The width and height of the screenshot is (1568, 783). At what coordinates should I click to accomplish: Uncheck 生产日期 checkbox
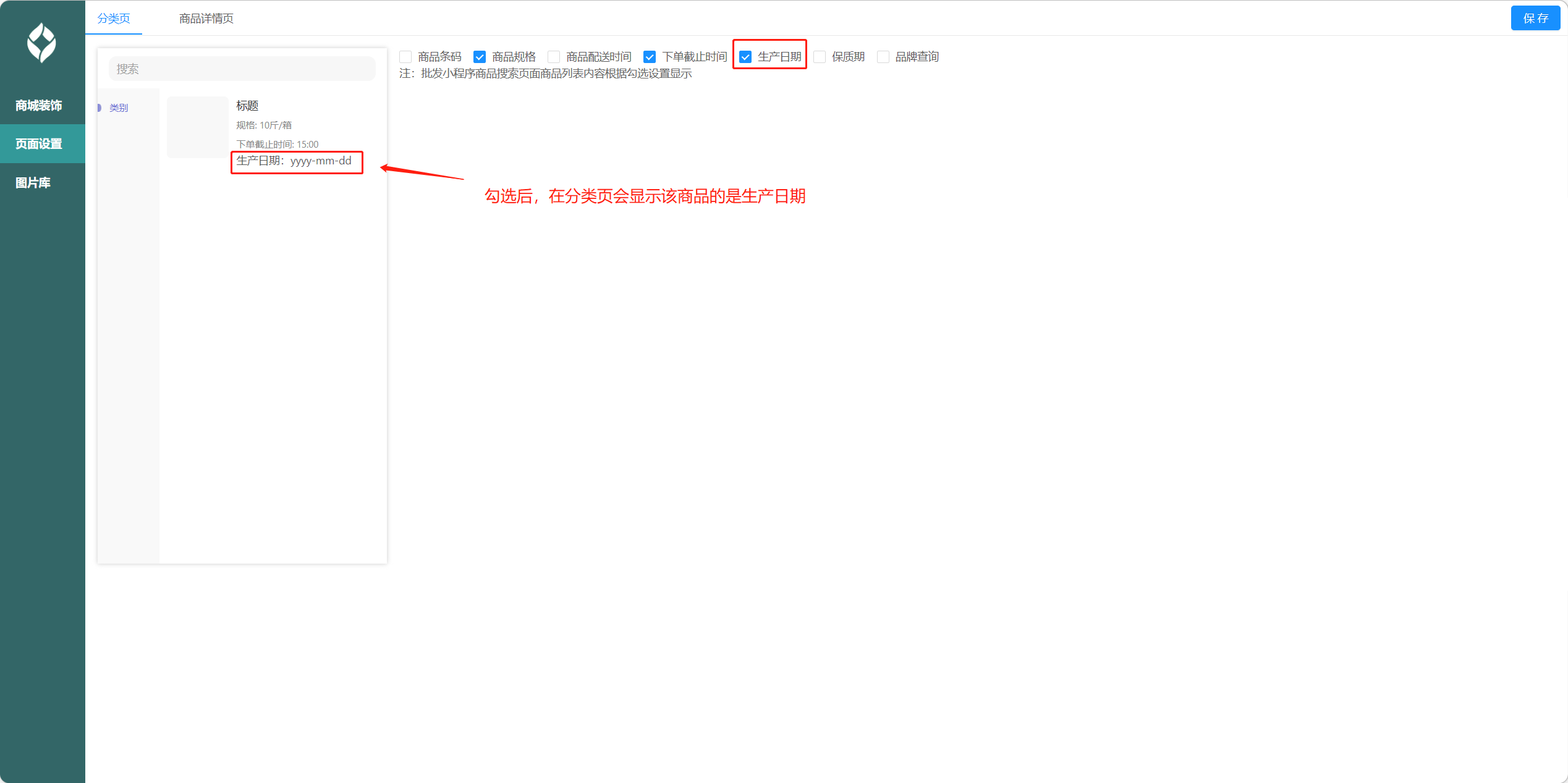tap(745, 57)
